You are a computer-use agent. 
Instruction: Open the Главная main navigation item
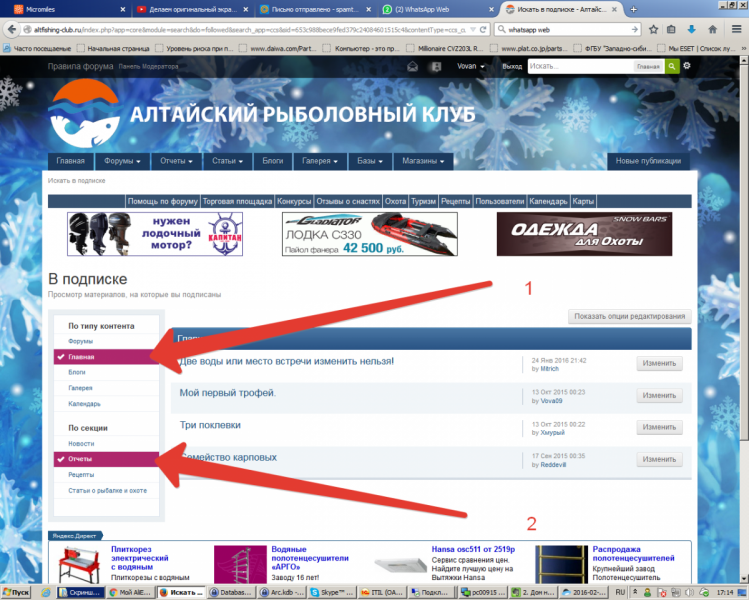click(x=71, y=161)
